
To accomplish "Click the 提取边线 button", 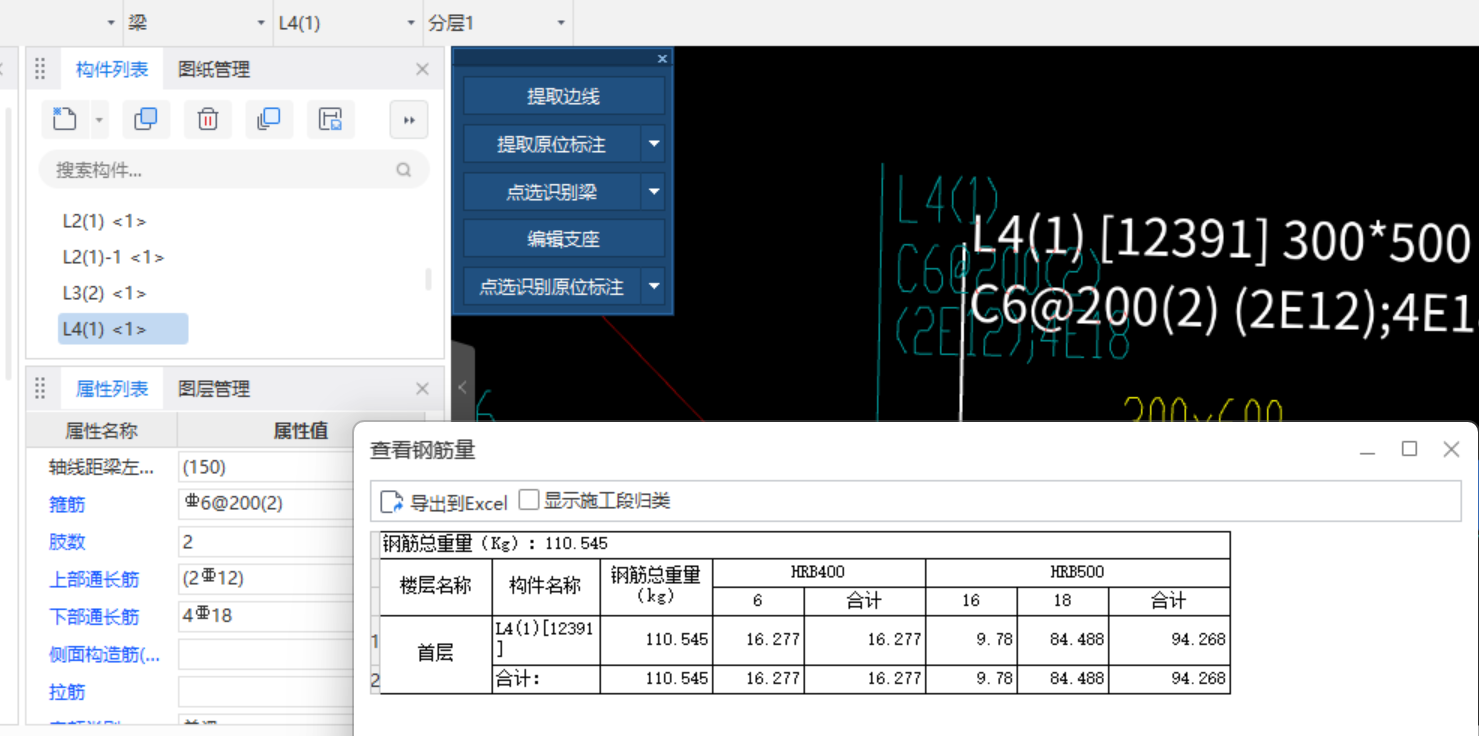I will coord(564,97).
